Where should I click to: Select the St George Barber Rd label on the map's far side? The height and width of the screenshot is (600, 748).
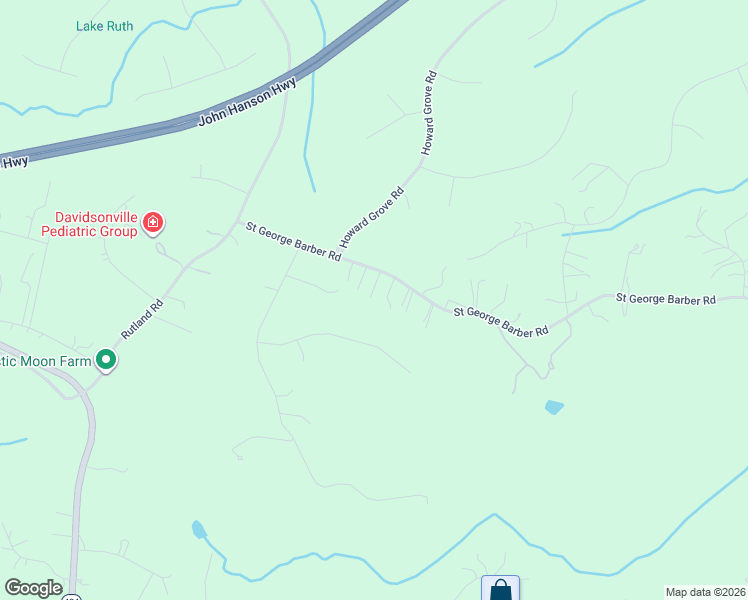coord(666,299)
